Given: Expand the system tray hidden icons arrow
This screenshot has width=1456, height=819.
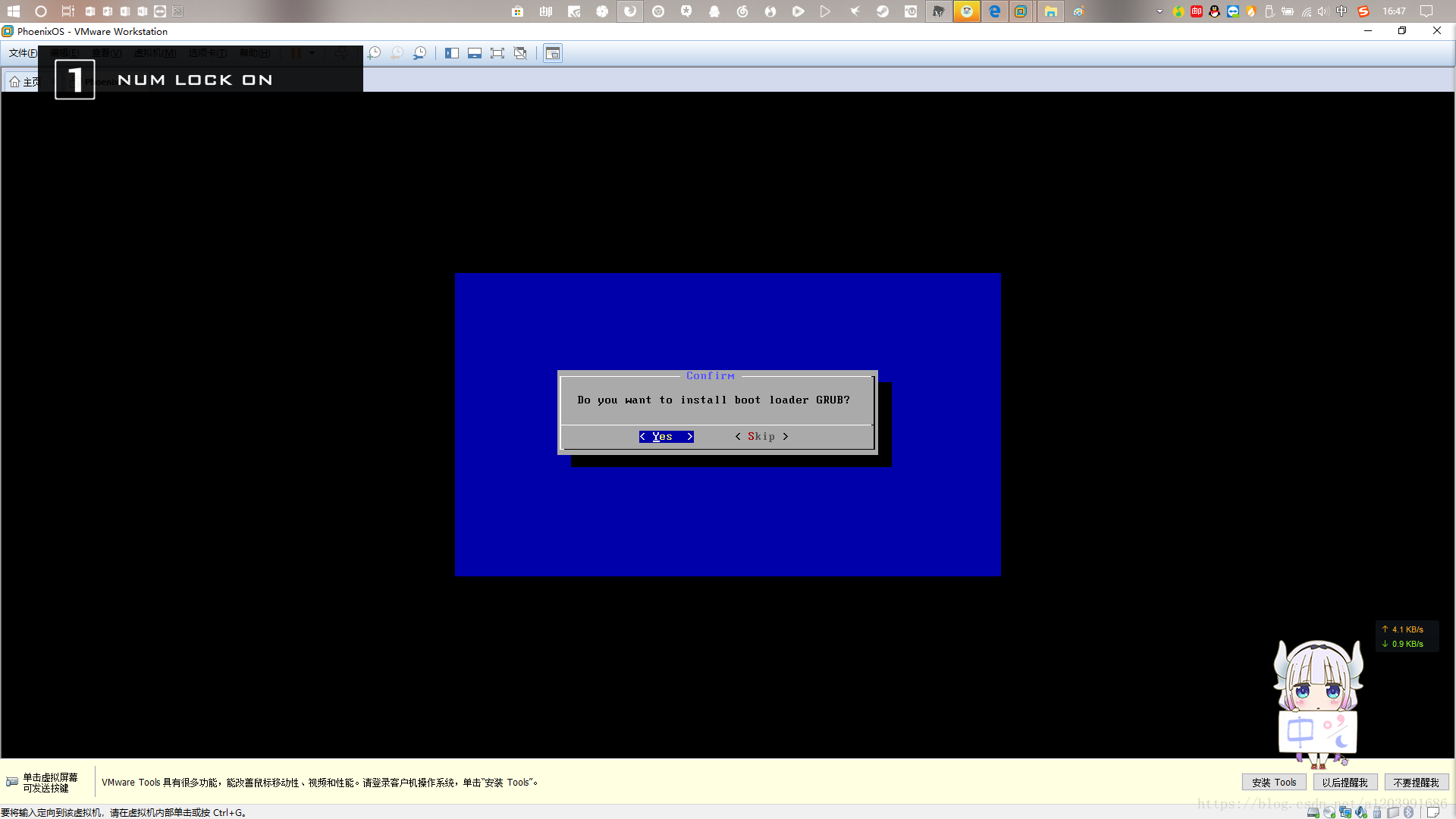Looking at the screenshot, I should (x=1159, y=11).
